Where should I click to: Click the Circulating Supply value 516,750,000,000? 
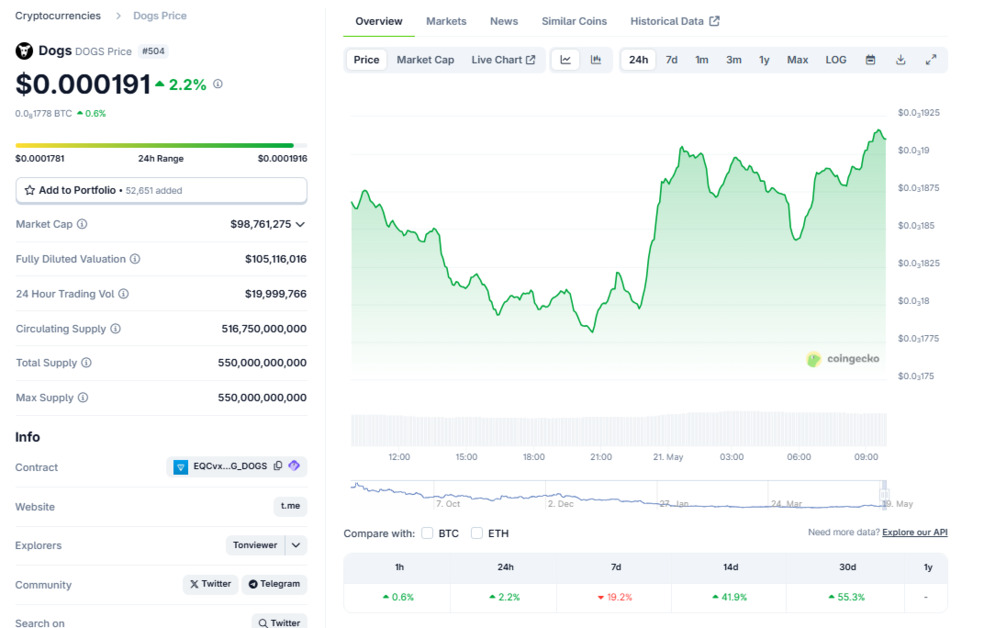tap(264, 329)
